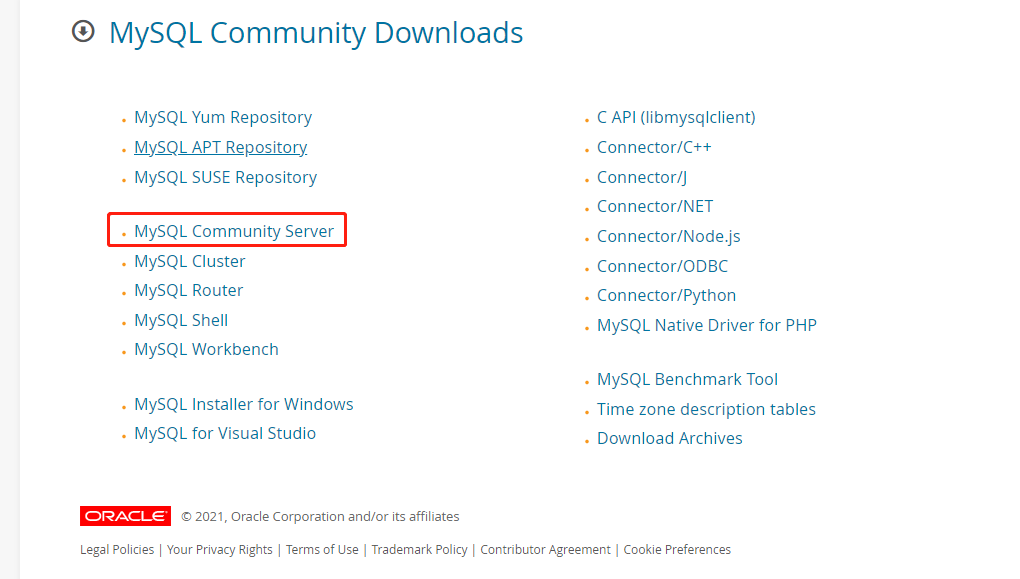Open Connector/NET download link

(x=655, y=206)
